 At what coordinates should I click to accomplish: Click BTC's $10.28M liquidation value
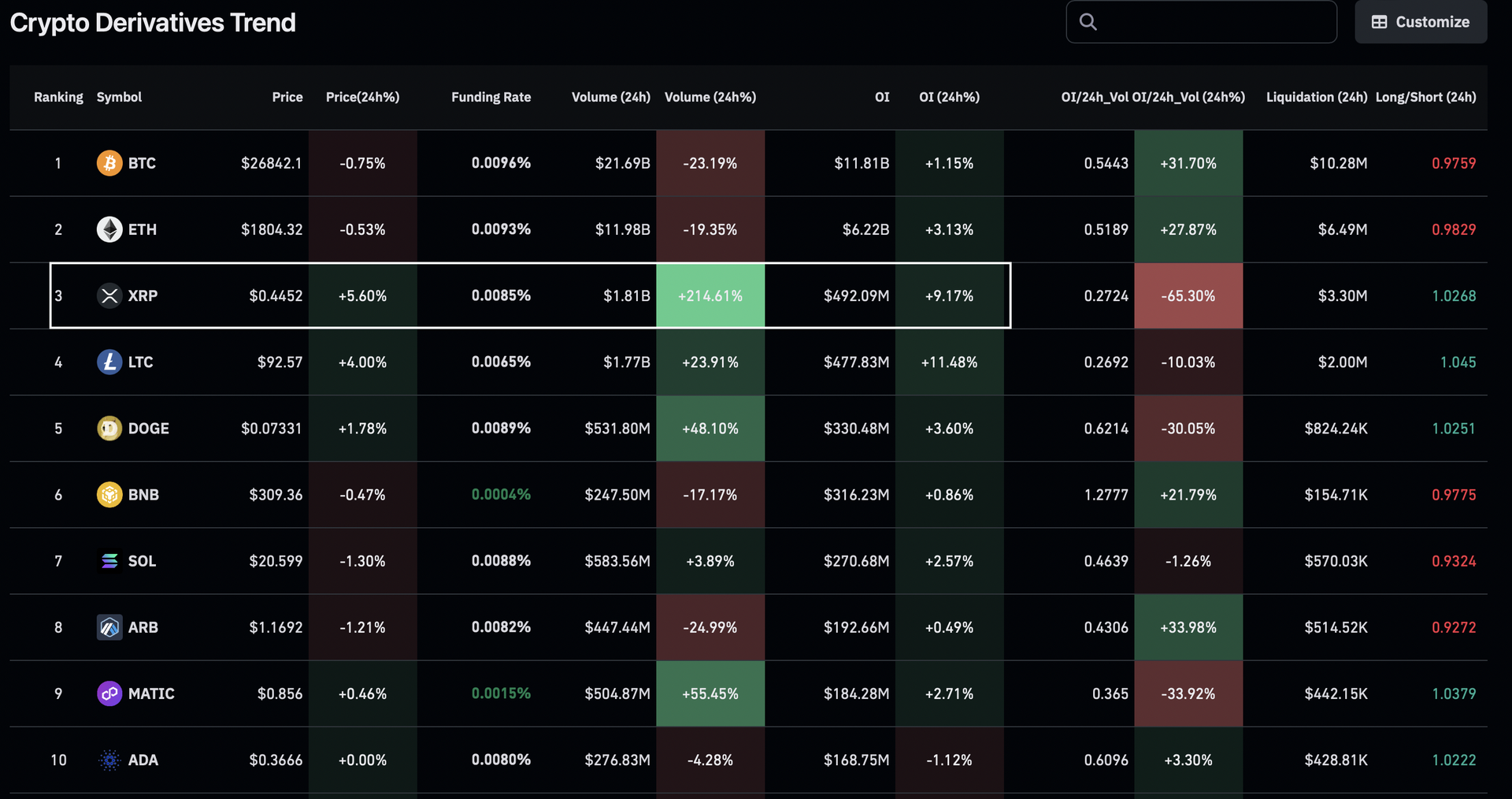pos(1339,163)
